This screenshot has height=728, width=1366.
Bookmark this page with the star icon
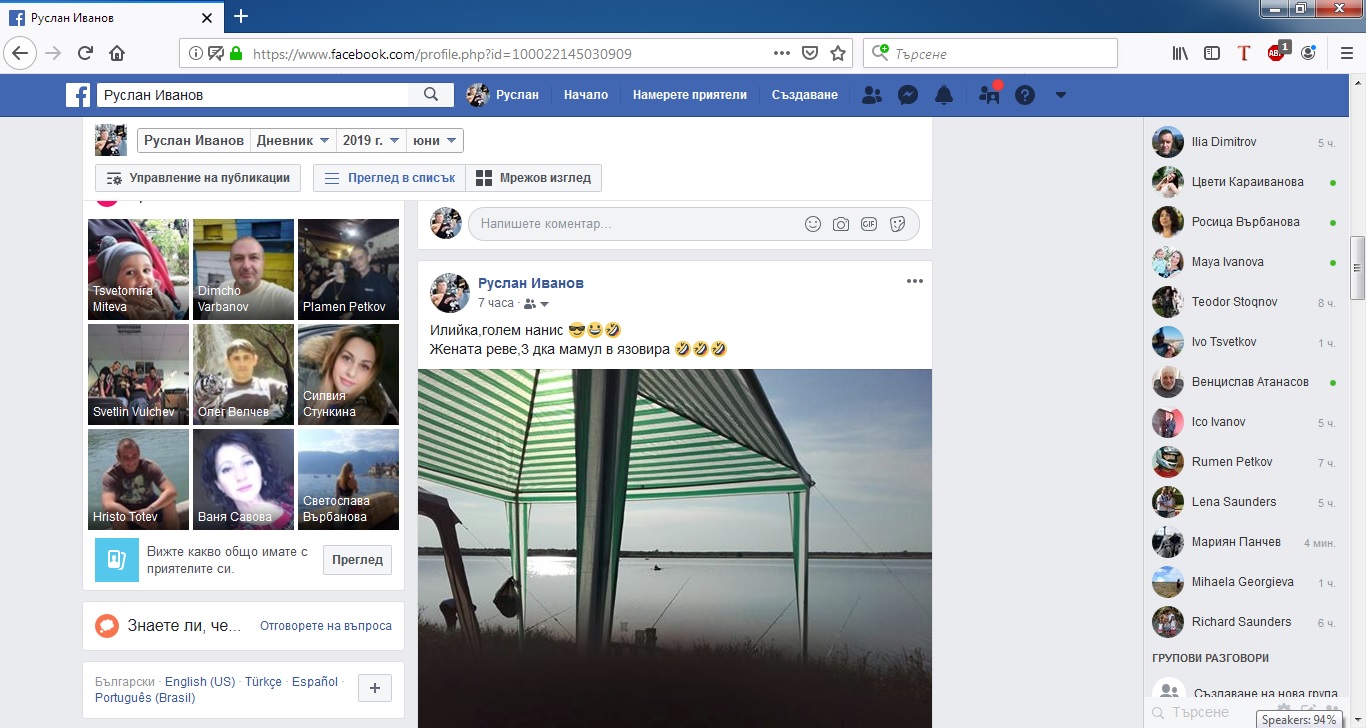[x=838, y=53]
